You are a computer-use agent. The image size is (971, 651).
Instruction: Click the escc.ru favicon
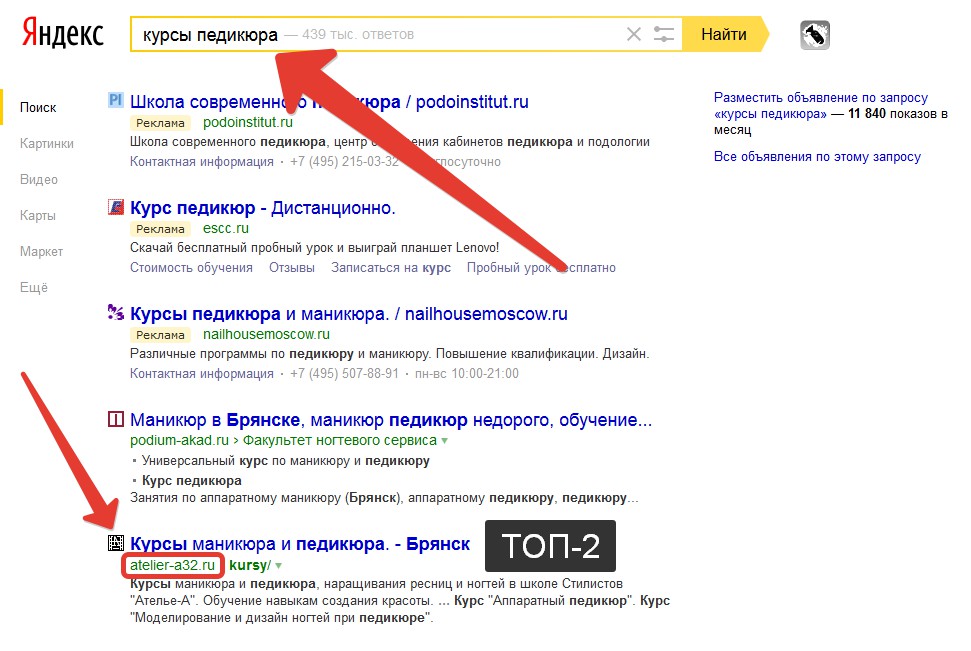[x=115, y=206]
